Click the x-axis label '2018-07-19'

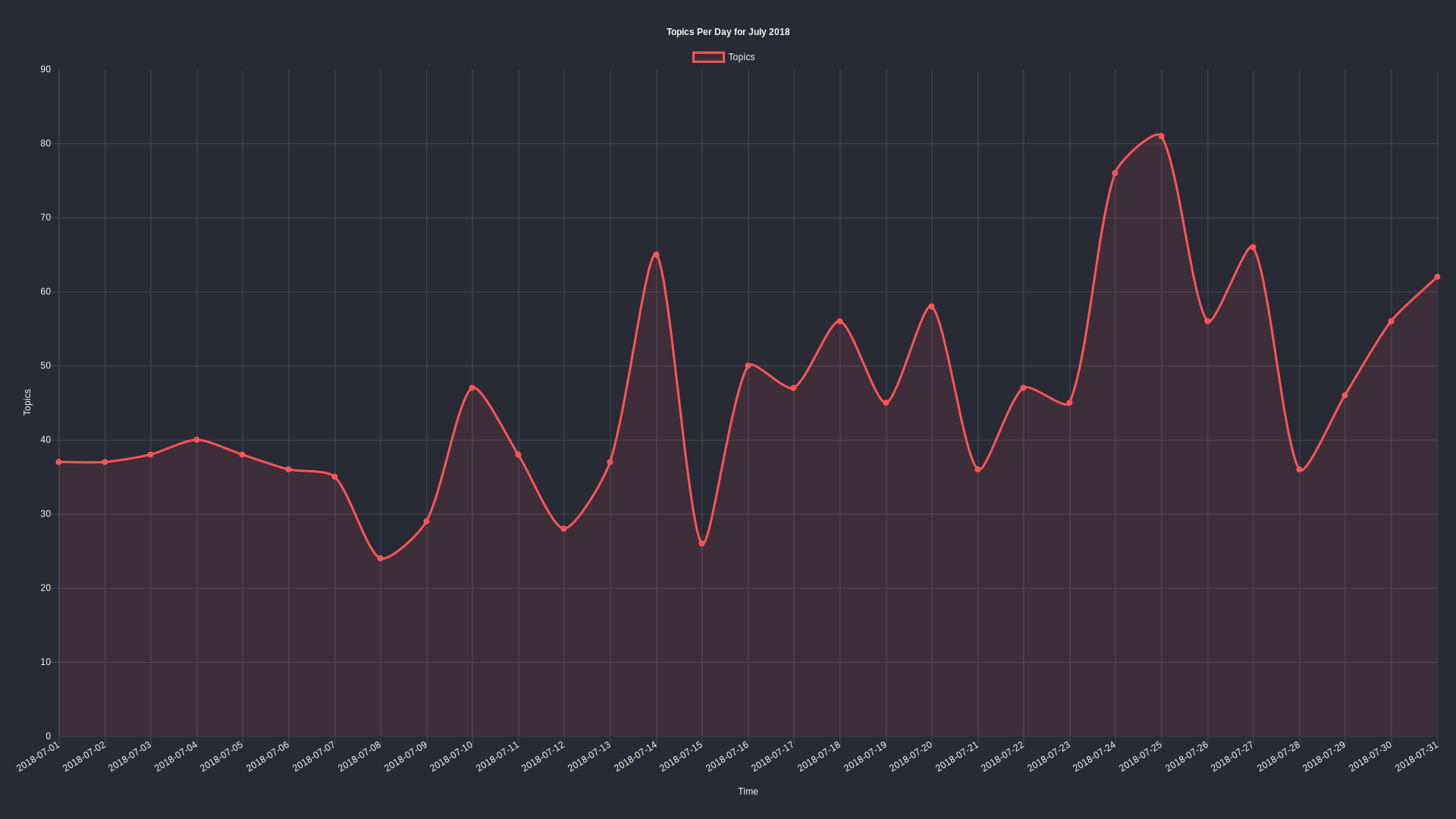865,757
